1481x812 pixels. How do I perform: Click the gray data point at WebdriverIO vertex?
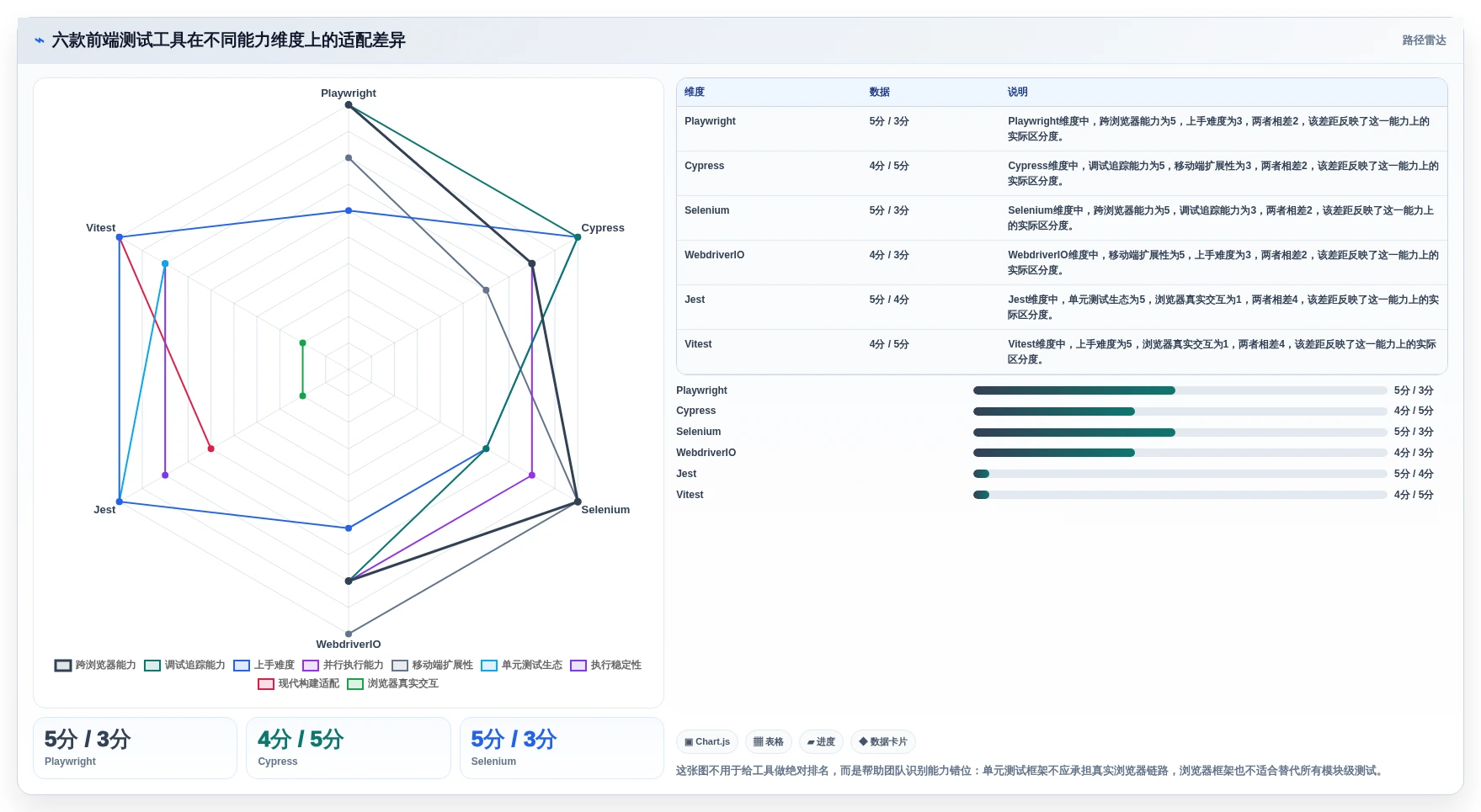[349, 634]
